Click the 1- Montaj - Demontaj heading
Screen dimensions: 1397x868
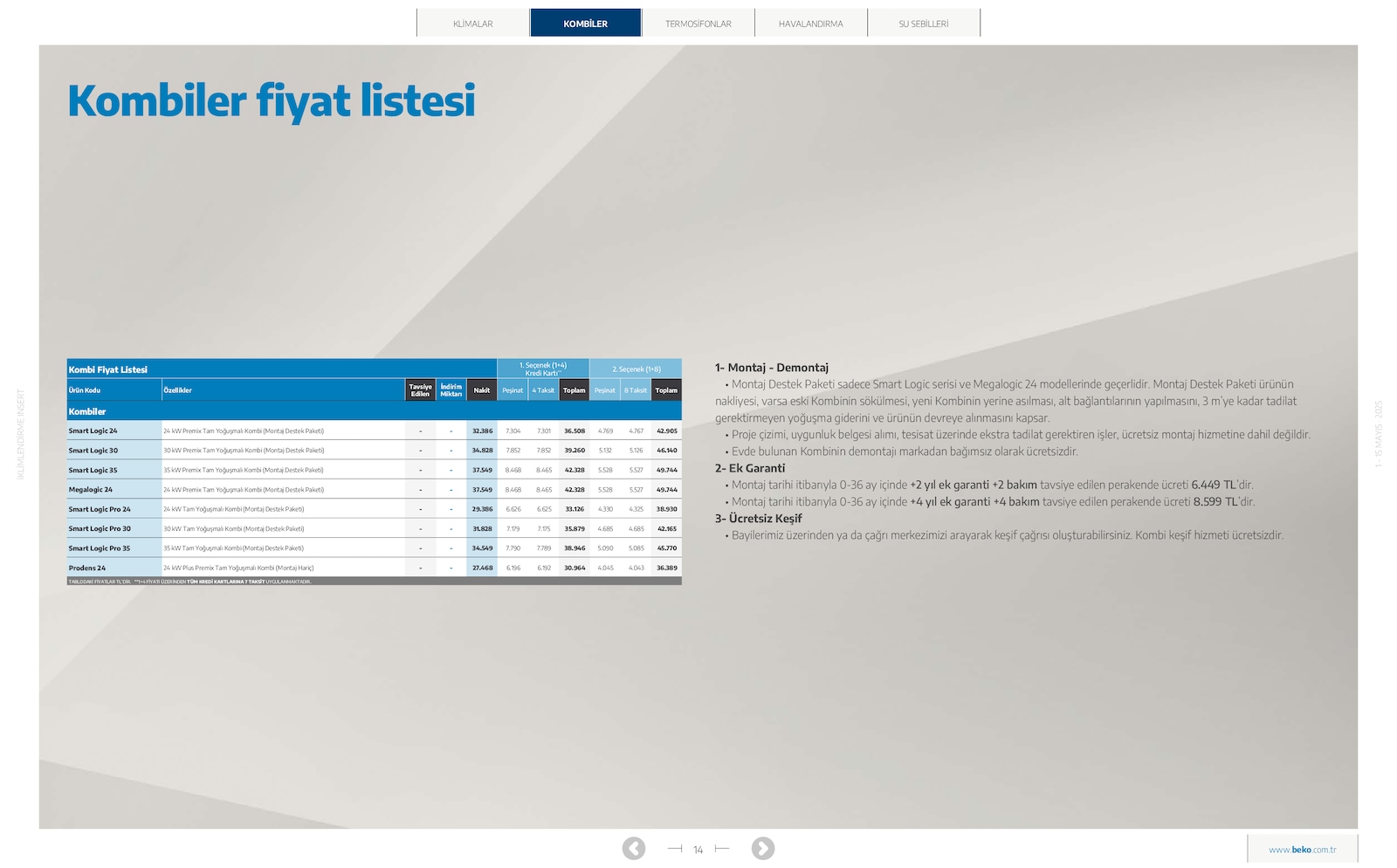coord(772,368)
